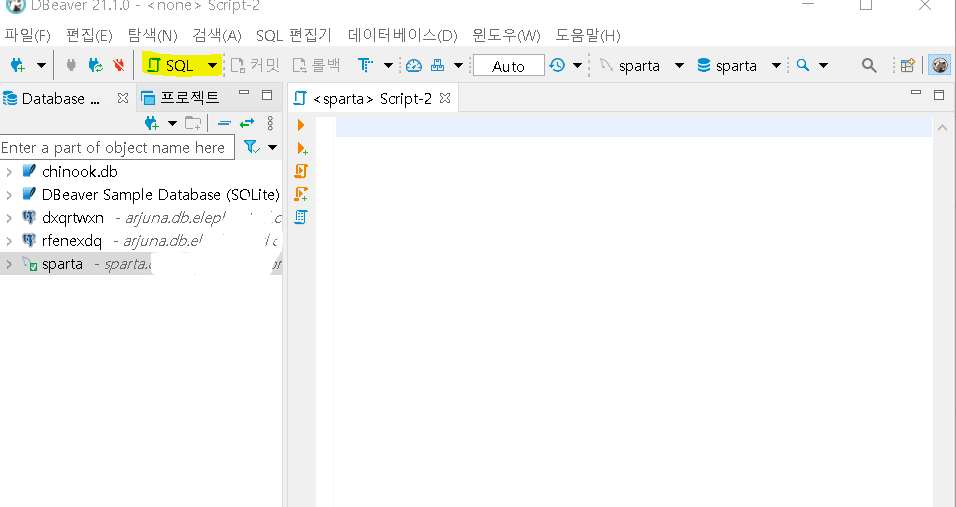Open the dropdown arrow beside the transaction log clock
The height and width of the screenshot is (507, 956).
[577, 65]
